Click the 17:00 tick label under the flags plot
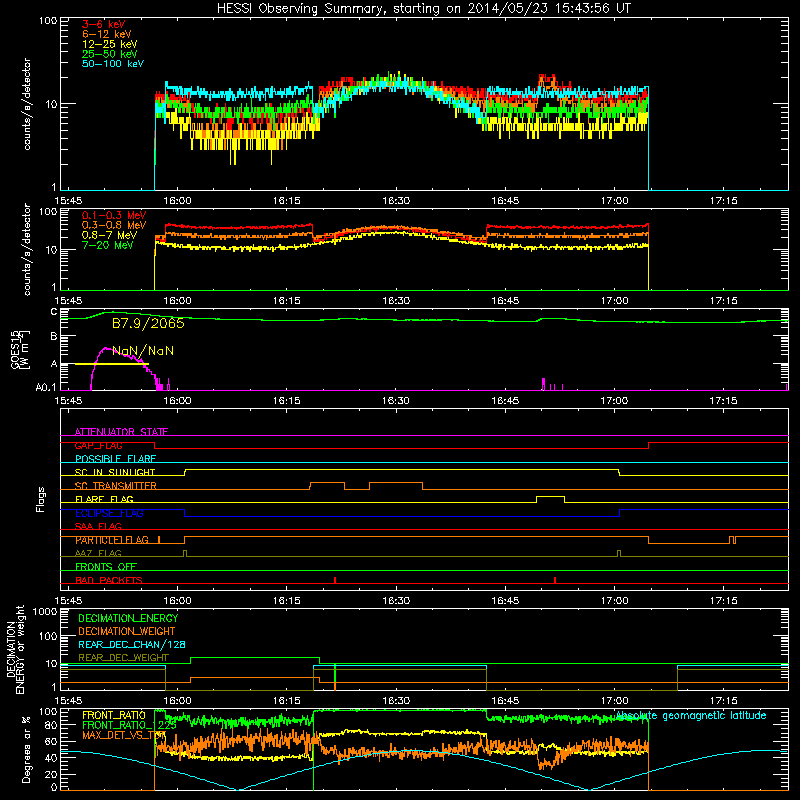Image resolution: width=800 pixels, height=800 pixels. click(x=614, y=601)
